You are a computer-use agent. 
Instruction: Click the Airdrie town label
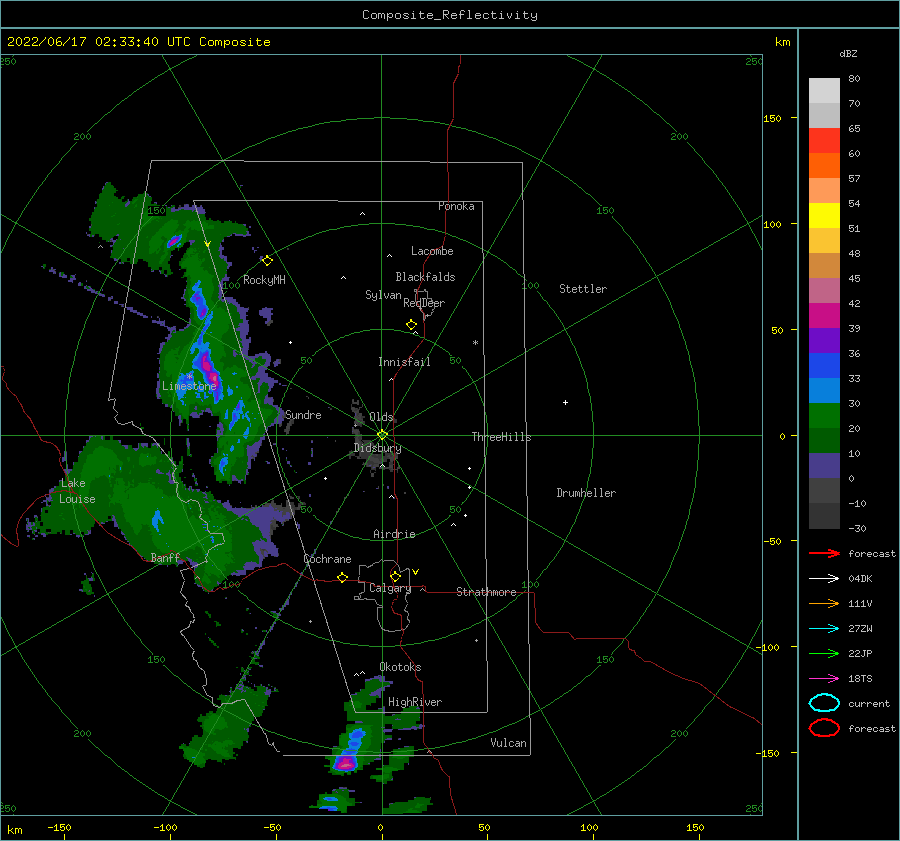click(x=394, y=534)
